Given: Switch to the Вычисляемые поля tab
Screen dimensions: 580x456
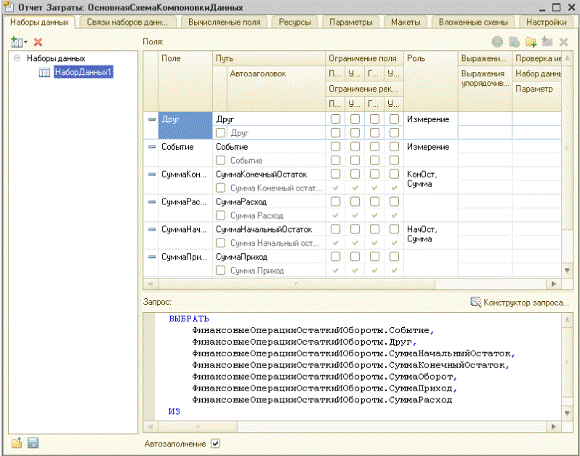Looking at the screenshot, I should [224, 22].
